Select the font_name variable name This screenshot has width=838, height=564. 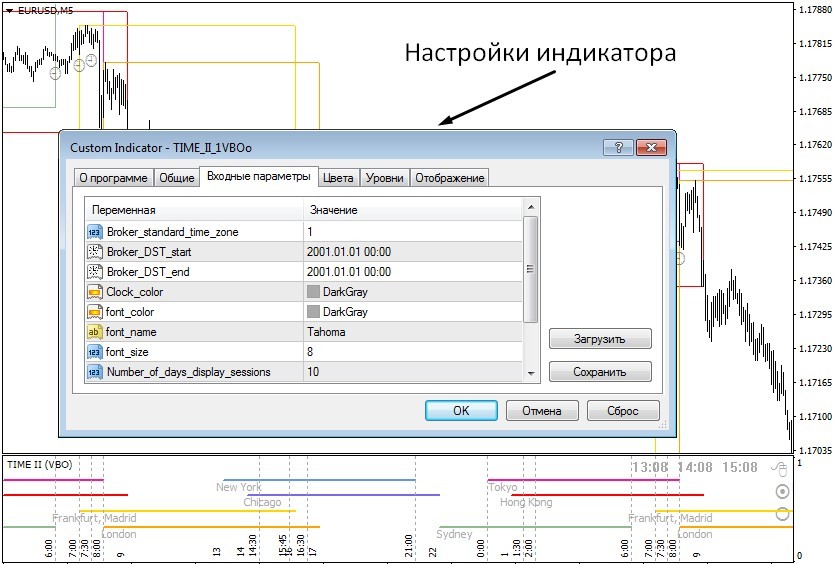point(131,332)
